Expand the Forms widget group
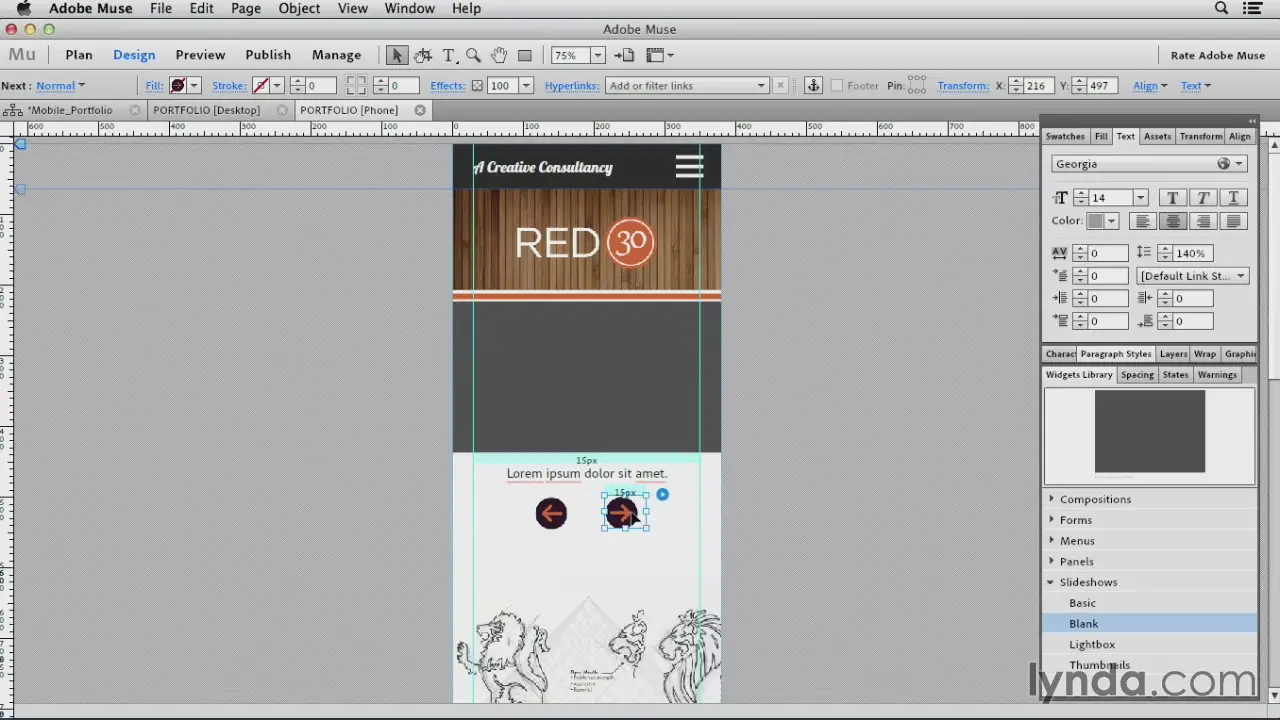The width and height of the screenshot is (1280, 720). pos(1051,520)
